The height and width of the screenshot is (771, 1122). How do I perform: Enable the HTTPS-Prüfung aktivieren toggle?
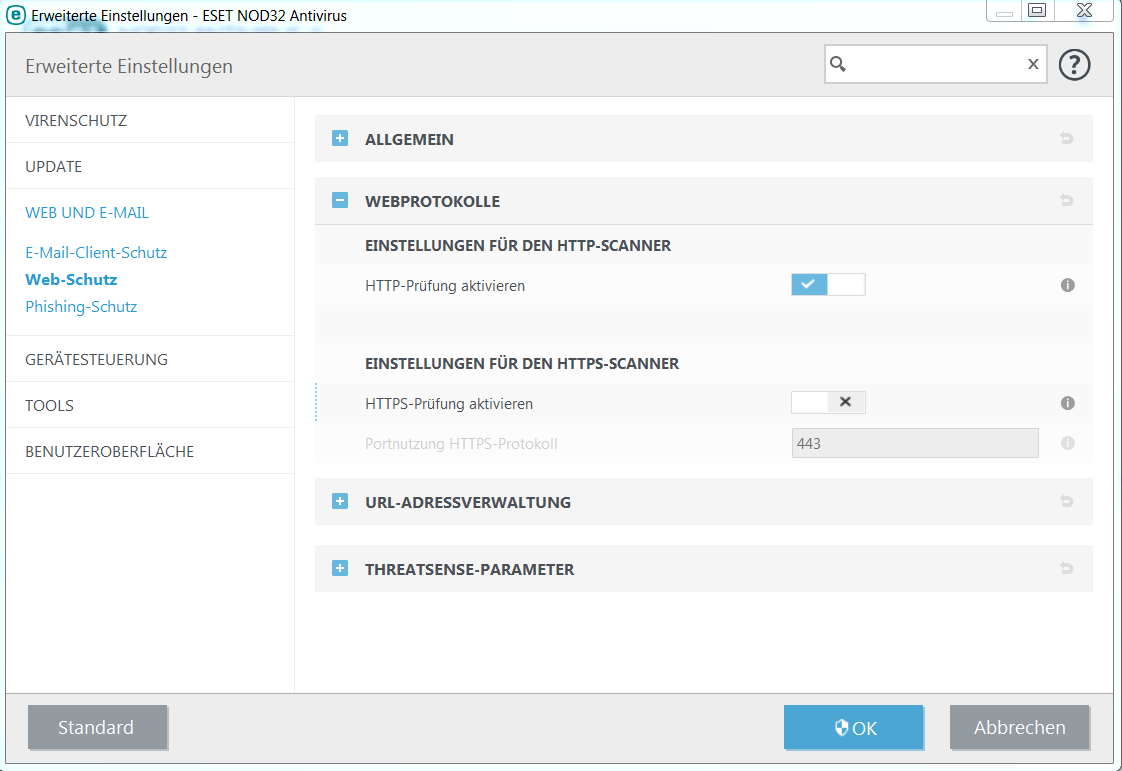[x=828, y=402]
